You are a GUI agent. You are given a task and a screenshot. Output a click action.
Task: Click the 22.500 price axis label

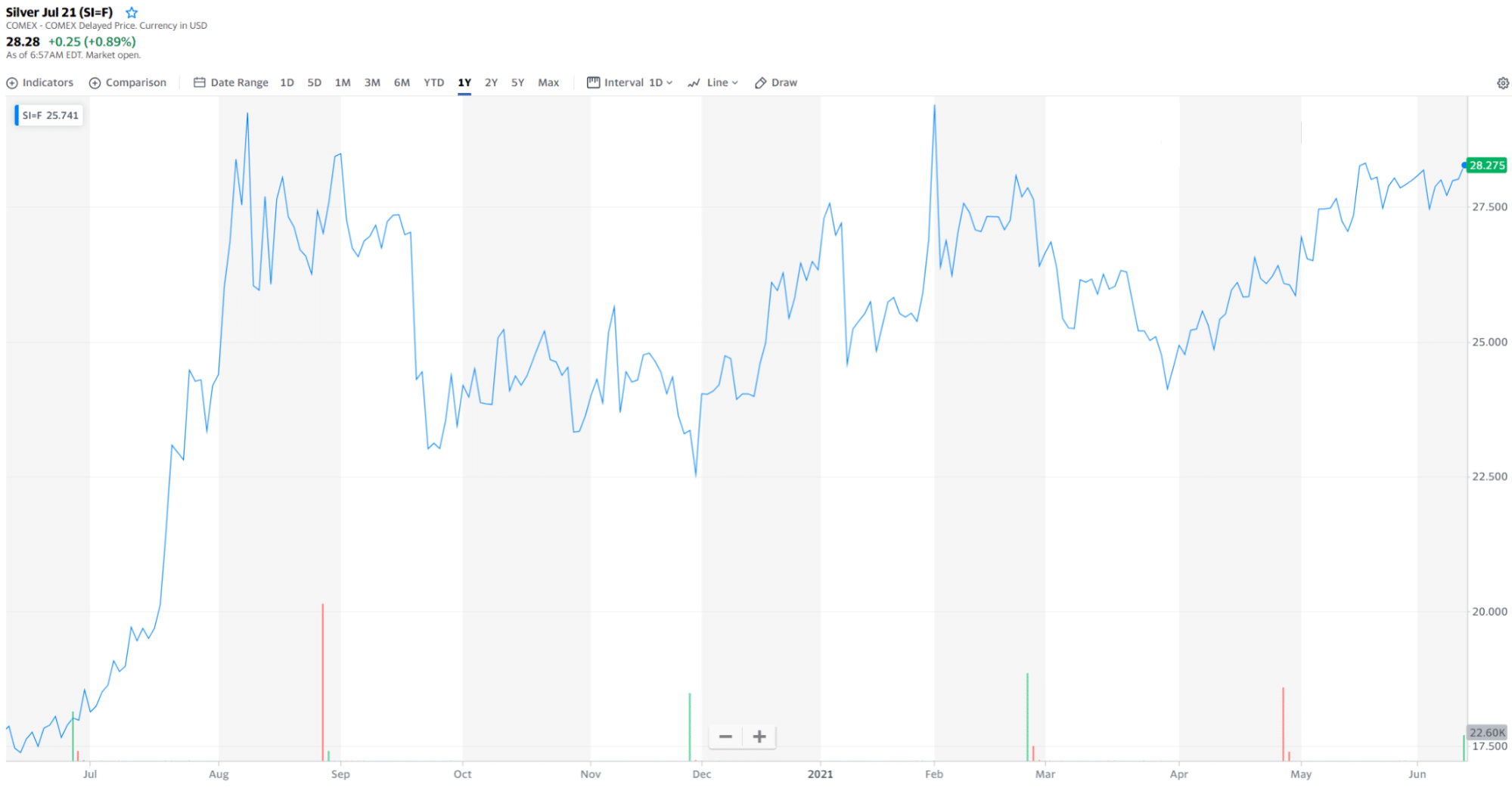point(1489,477)
